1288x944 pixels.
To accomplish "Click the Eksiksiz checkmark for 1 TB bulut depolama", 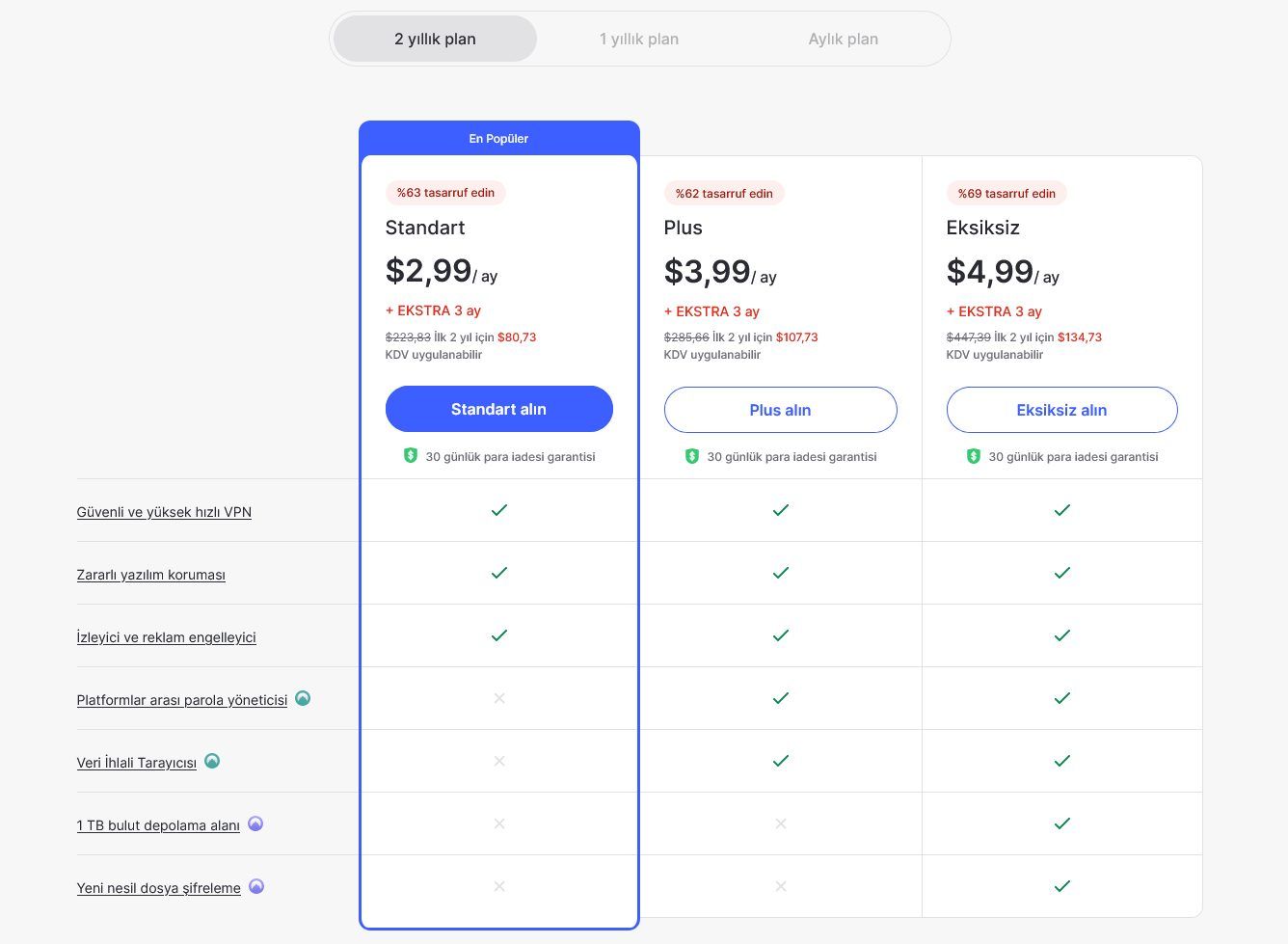I will click(1062, 823).
